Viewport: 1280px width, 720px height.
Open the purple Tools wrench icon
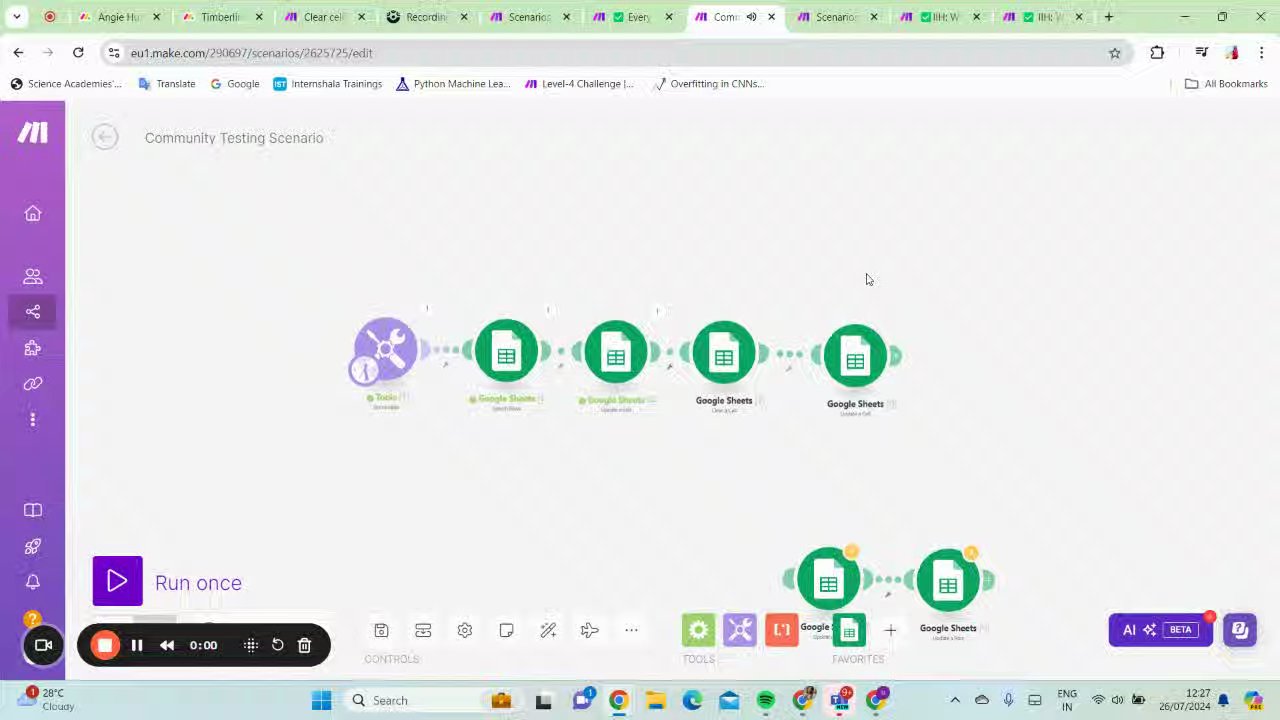coord(740,630)
